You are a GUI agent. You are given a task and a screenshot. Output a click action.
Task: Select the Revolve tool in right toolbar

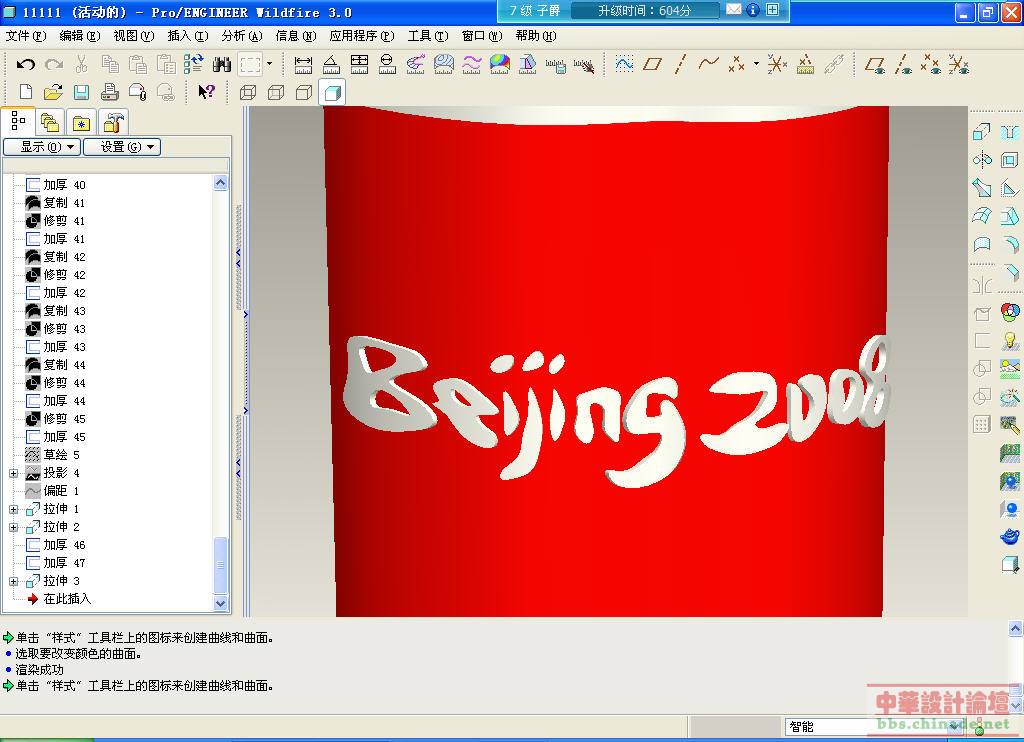(982, 160)
